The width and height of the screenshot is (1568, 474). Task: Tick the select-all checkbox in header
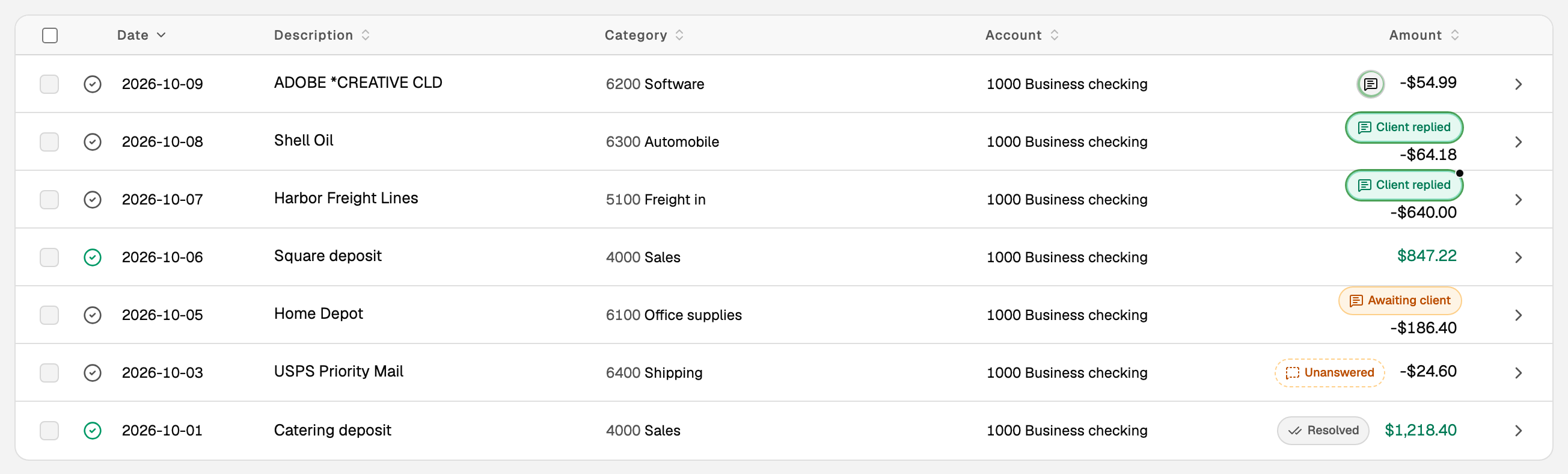coord(50,35)
